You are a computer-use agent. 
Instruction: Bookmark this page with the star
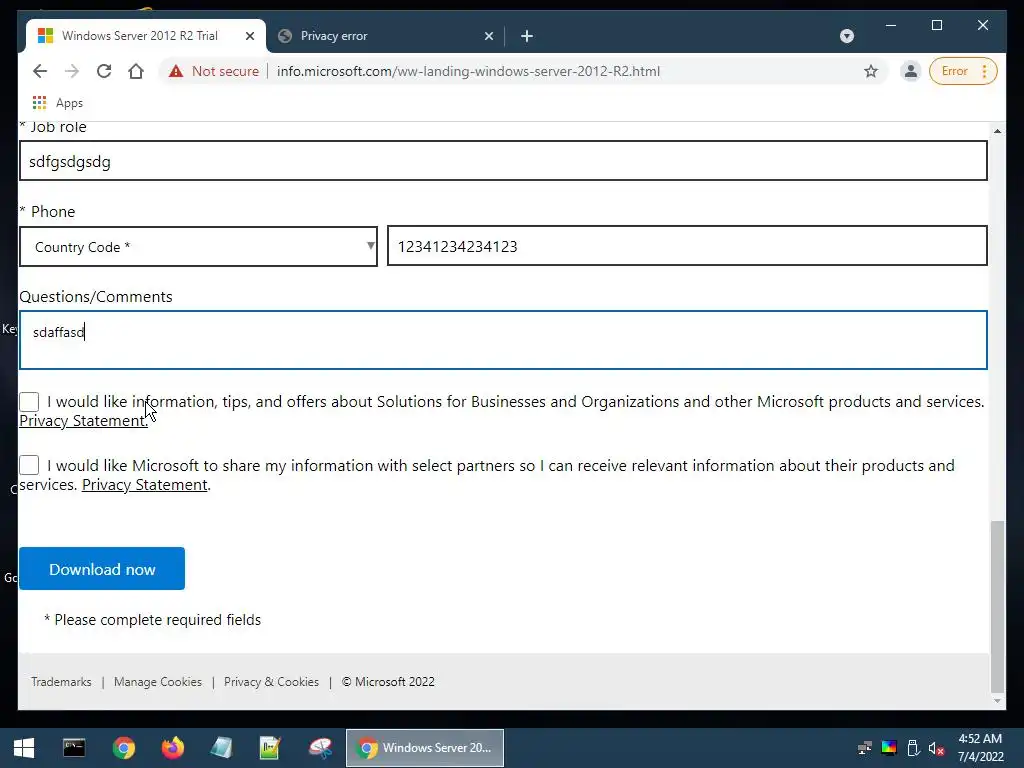[871, 71]
